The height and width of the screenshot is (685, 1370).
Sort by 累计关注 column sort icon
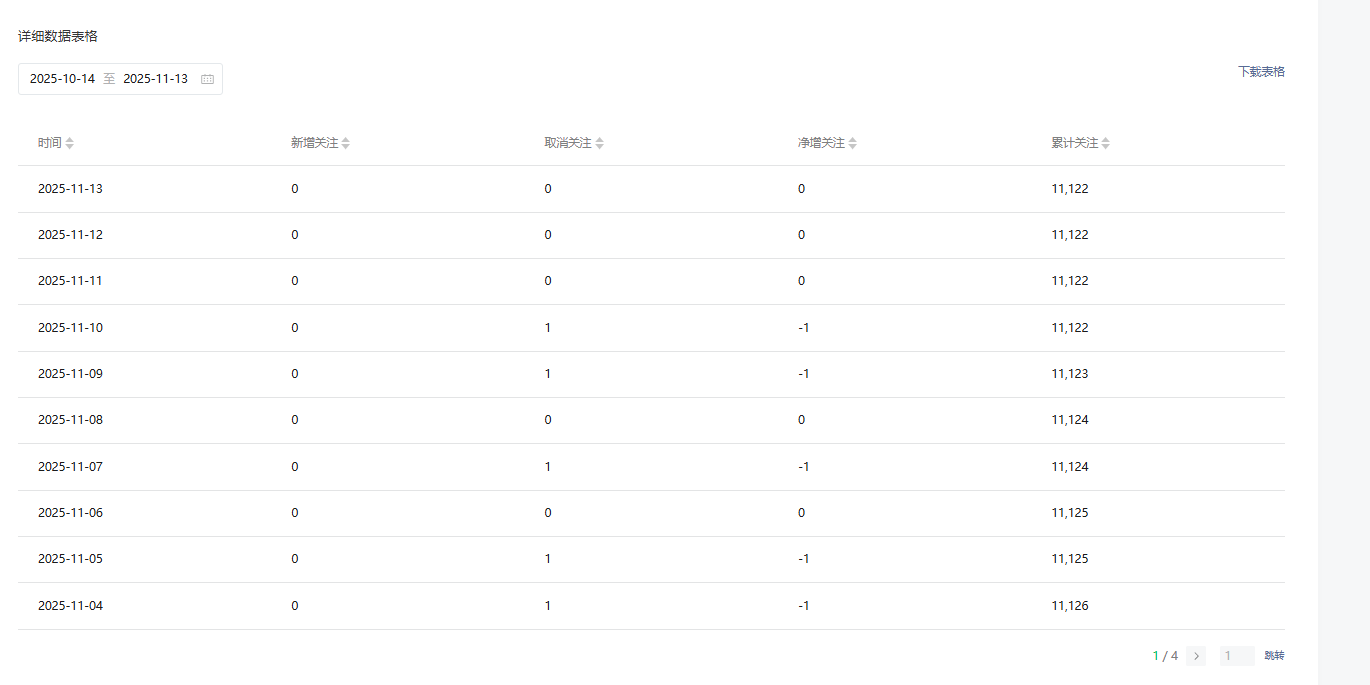click(x=1106, y=143)
